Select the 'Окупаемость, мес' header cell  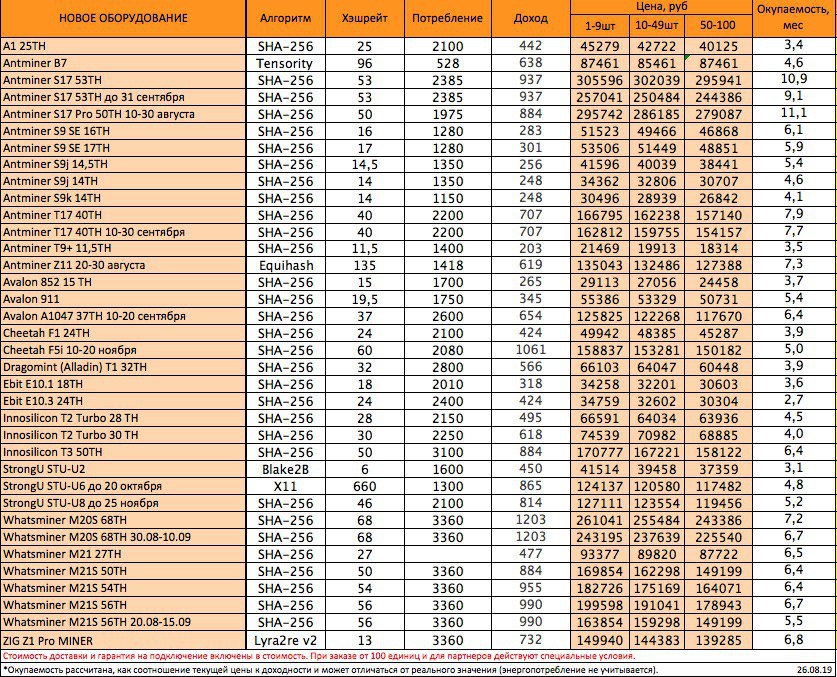tap(794, 18)
